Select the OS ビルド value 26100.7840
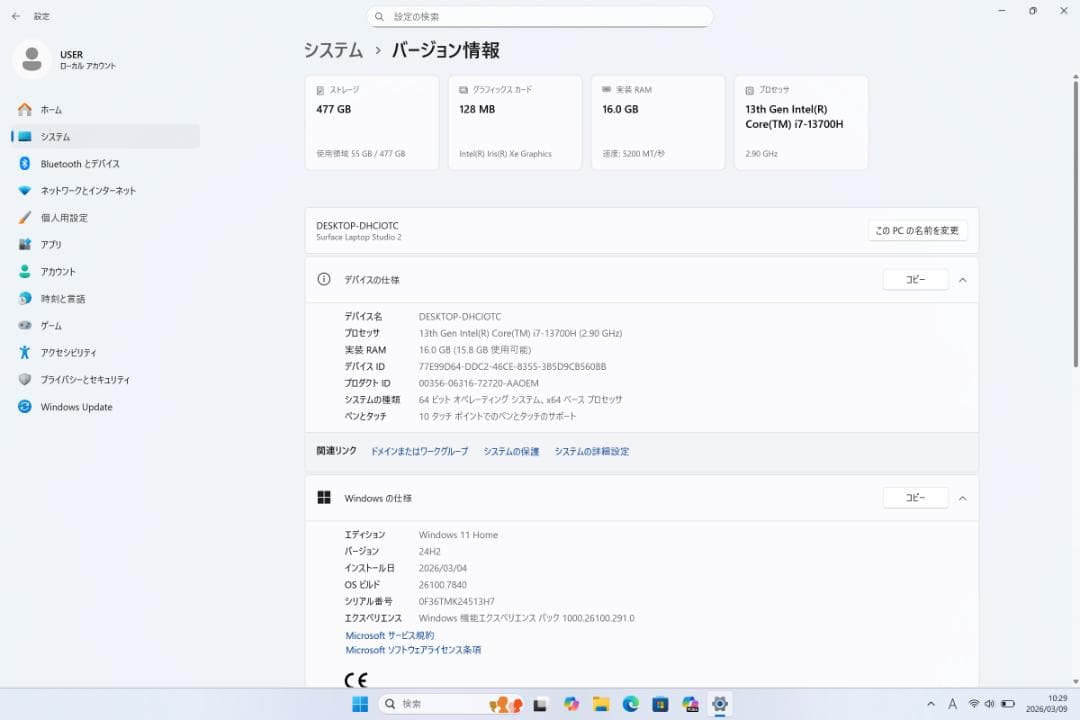1080x720 pixels. tap(443, 585)
